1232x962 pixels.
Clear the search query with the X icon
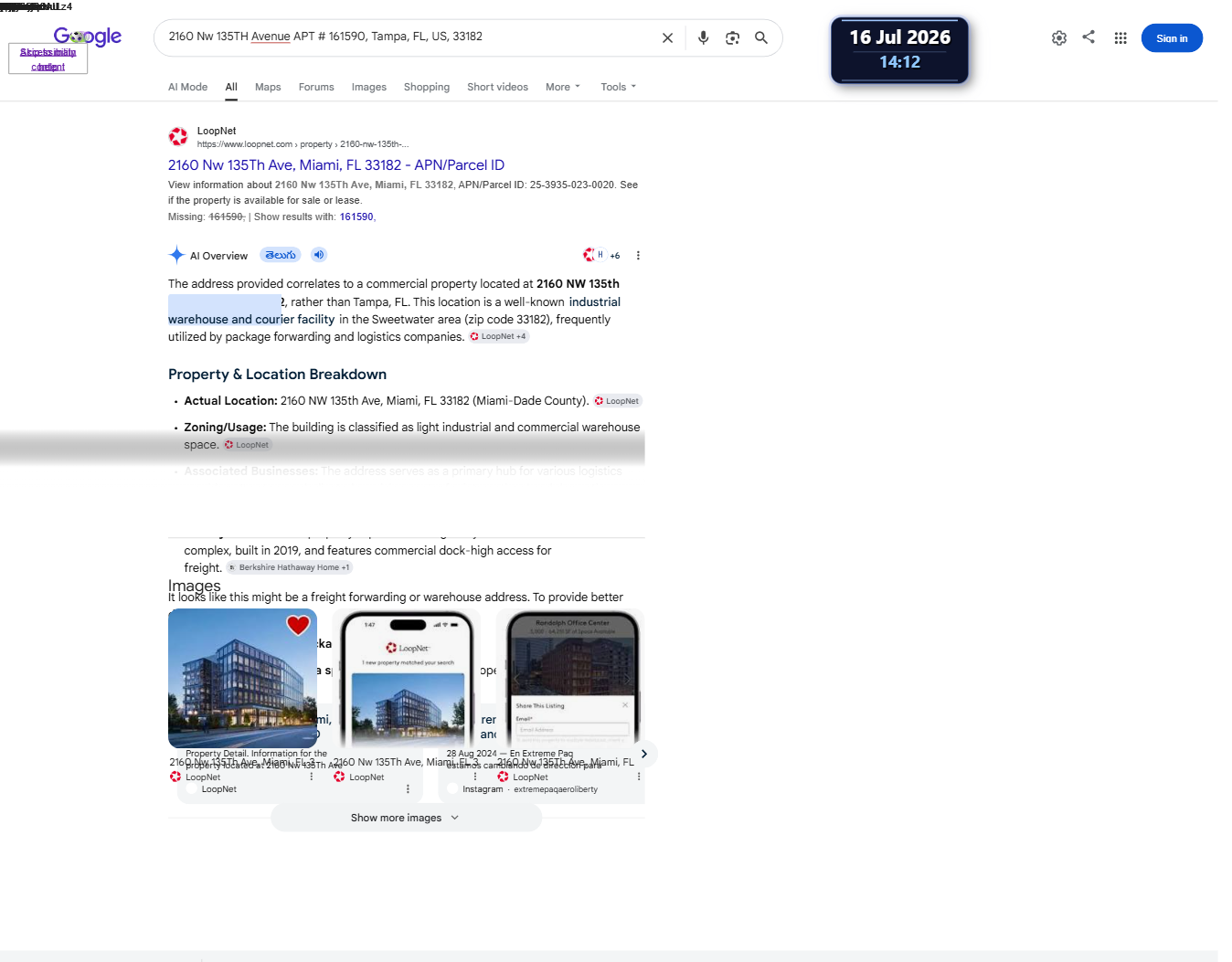coord(667,38)
